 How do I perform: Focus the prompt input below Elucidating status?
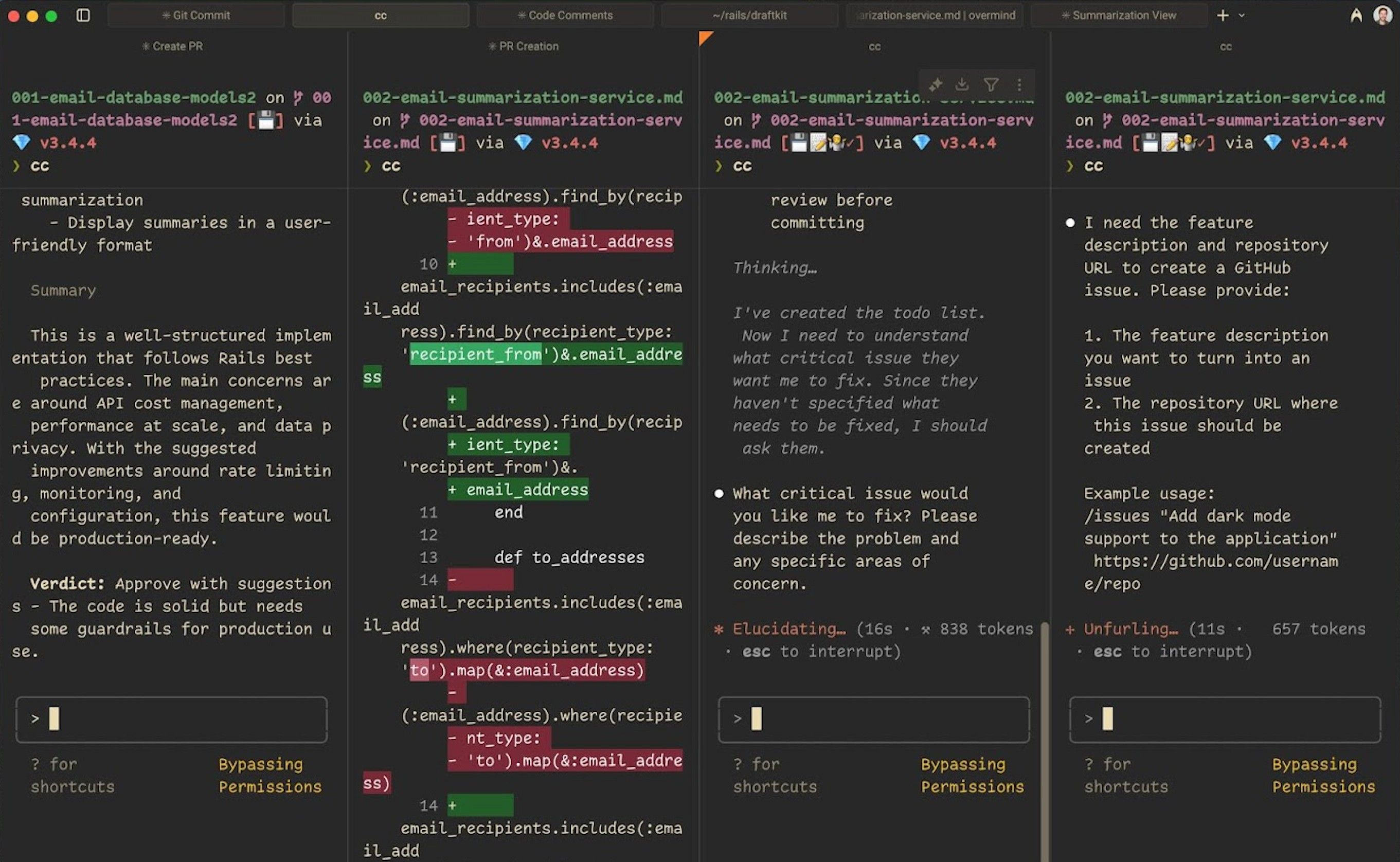click(874, 720)
